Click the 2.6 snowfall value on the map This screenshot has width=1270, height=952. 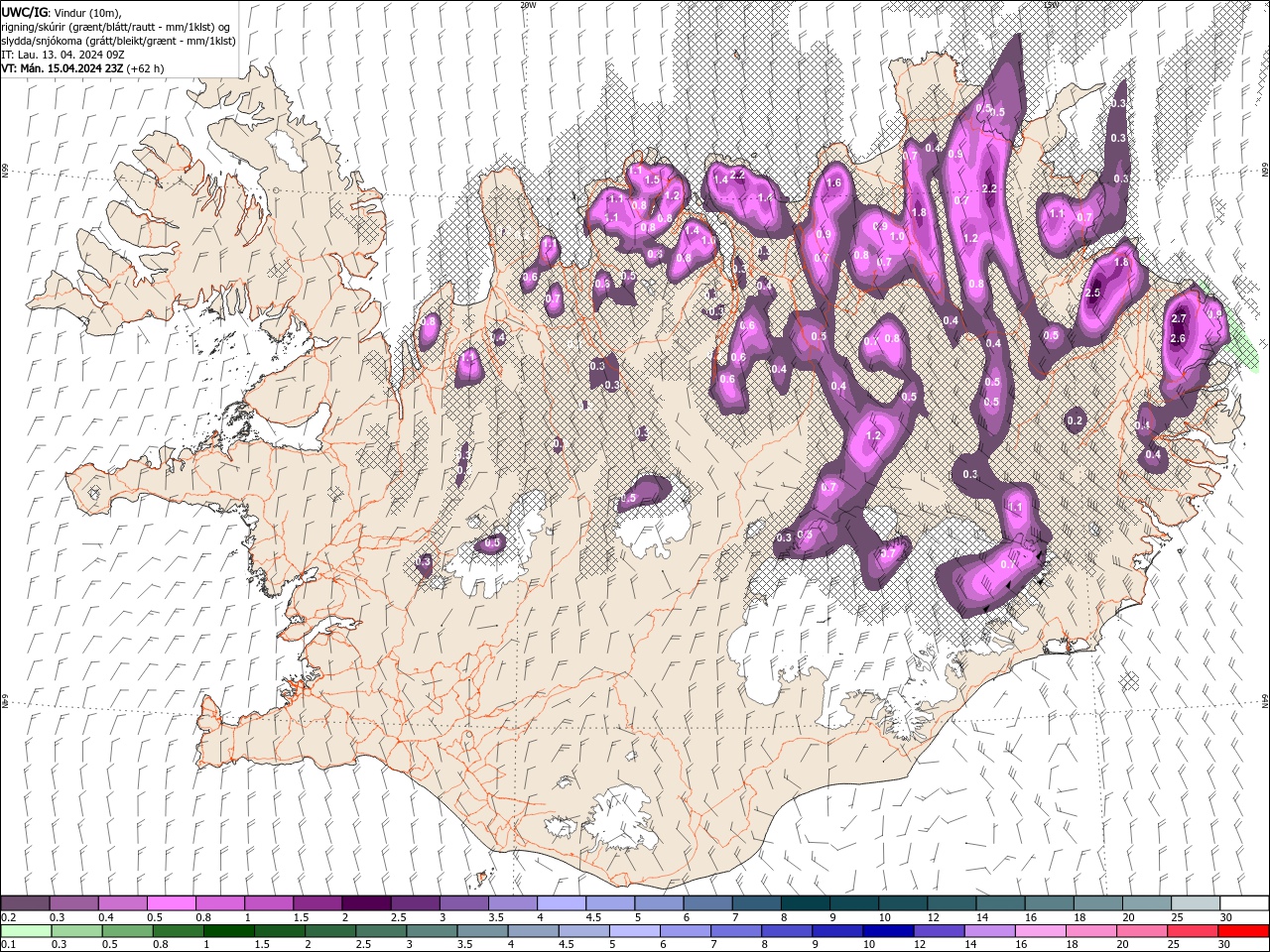pyautogui.click(x=1178, y=338)
